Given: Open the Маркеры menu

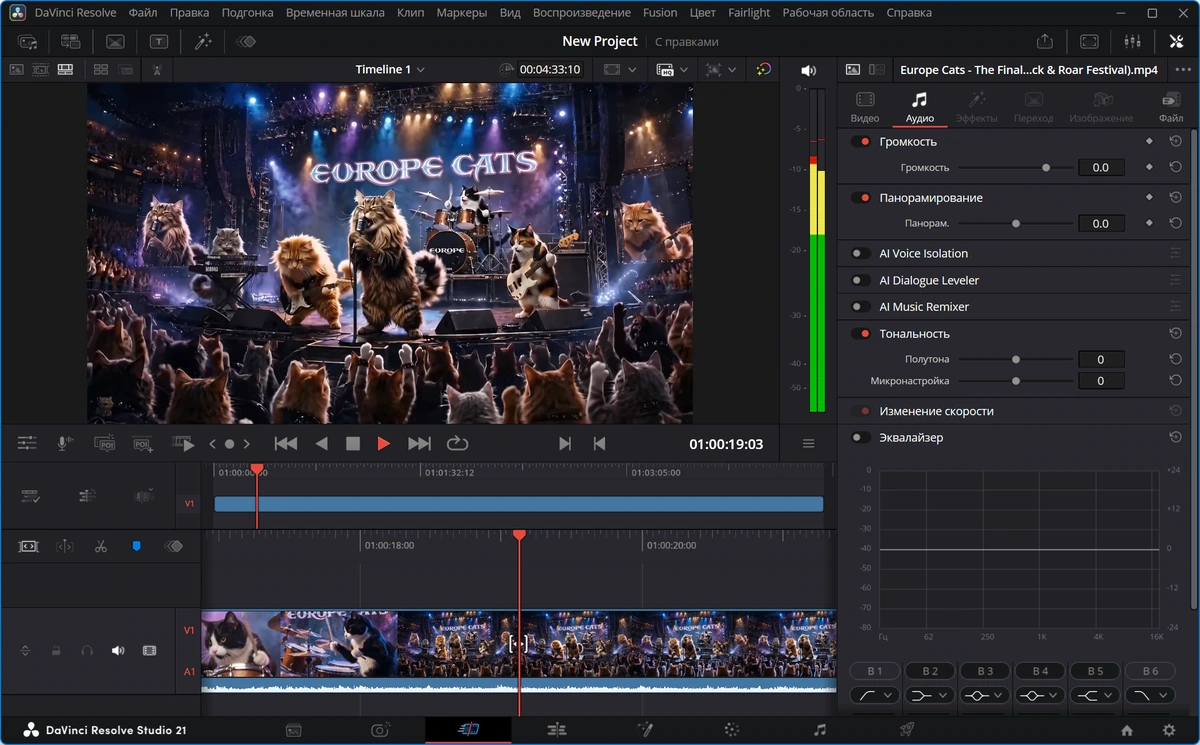Looking at the screenshot, I should tap(462, 13).
